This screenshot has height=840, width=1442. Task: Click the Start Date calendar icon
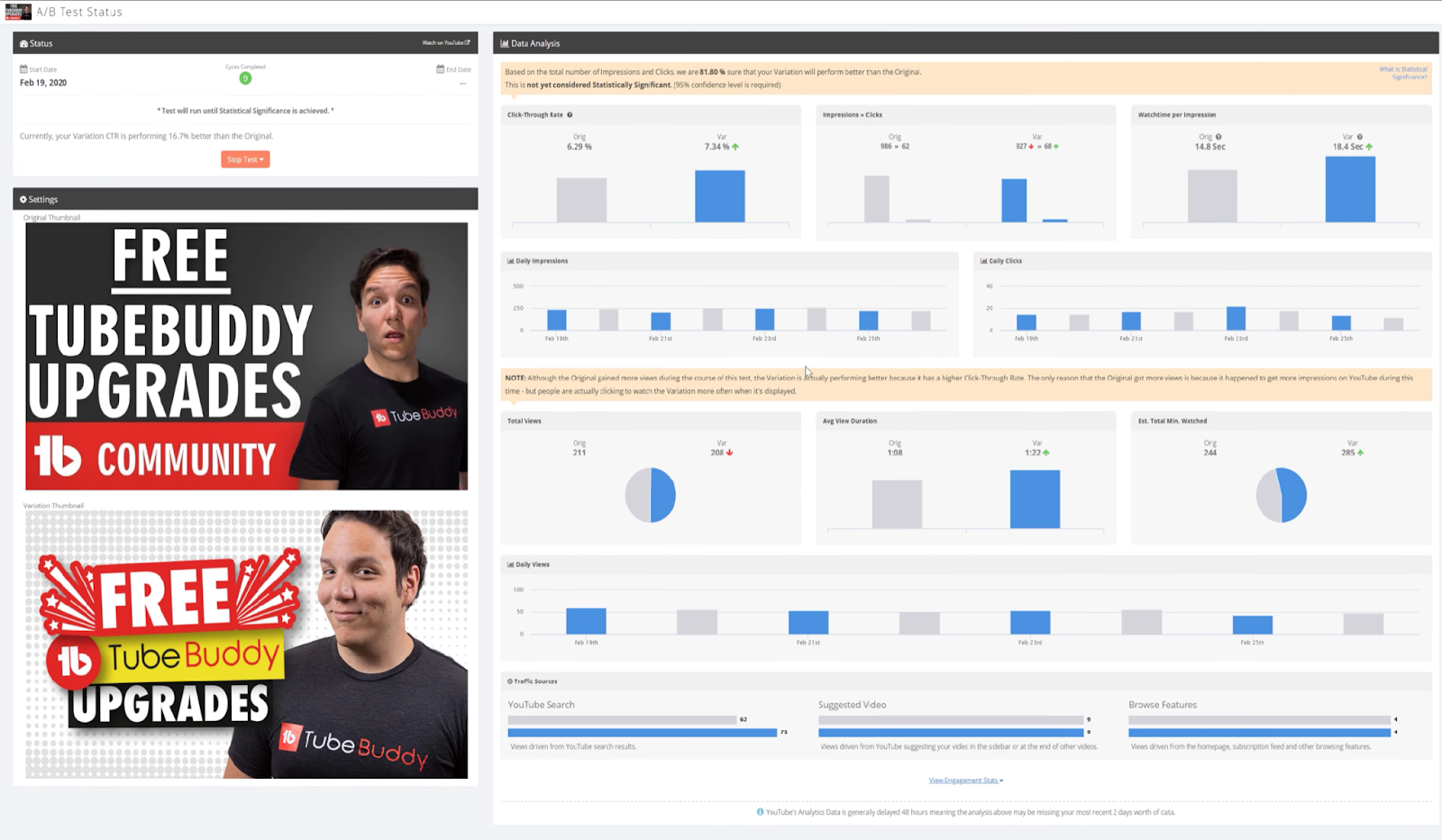click(x=23, y=68)
